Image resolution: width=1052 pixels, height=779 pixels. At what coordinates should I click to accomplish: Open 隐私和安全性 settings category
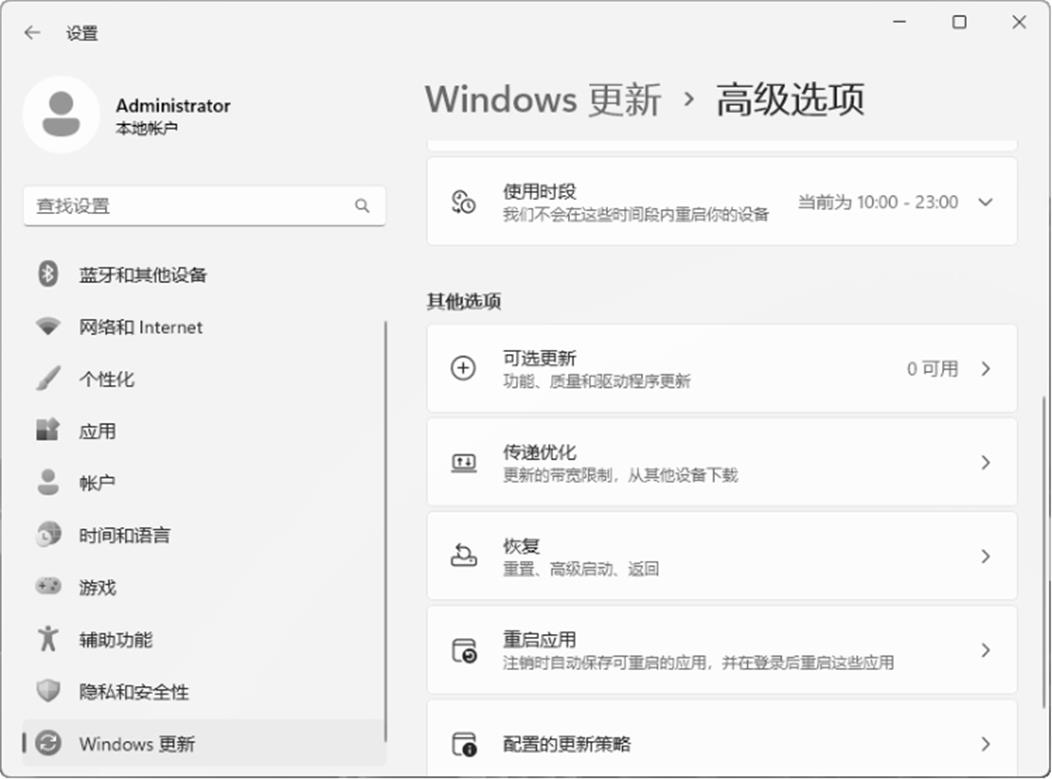point(134,691)
